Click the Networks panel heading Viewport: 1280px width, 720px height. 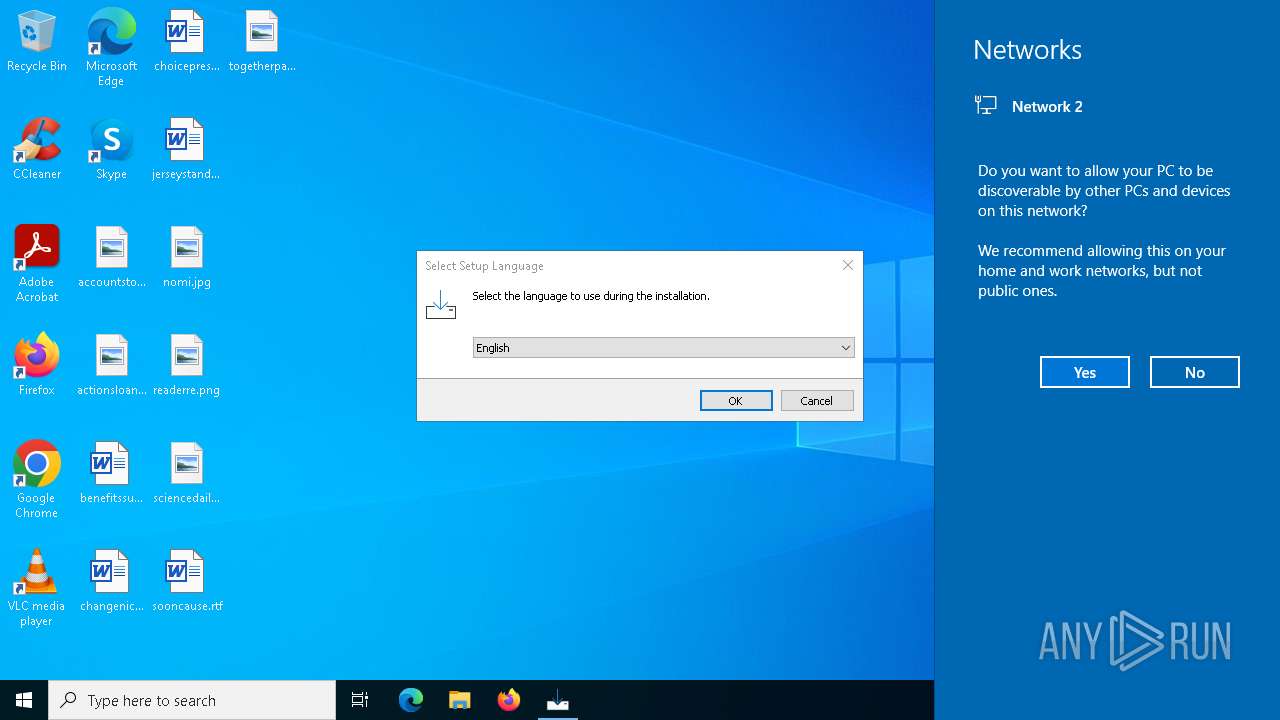1027,49
